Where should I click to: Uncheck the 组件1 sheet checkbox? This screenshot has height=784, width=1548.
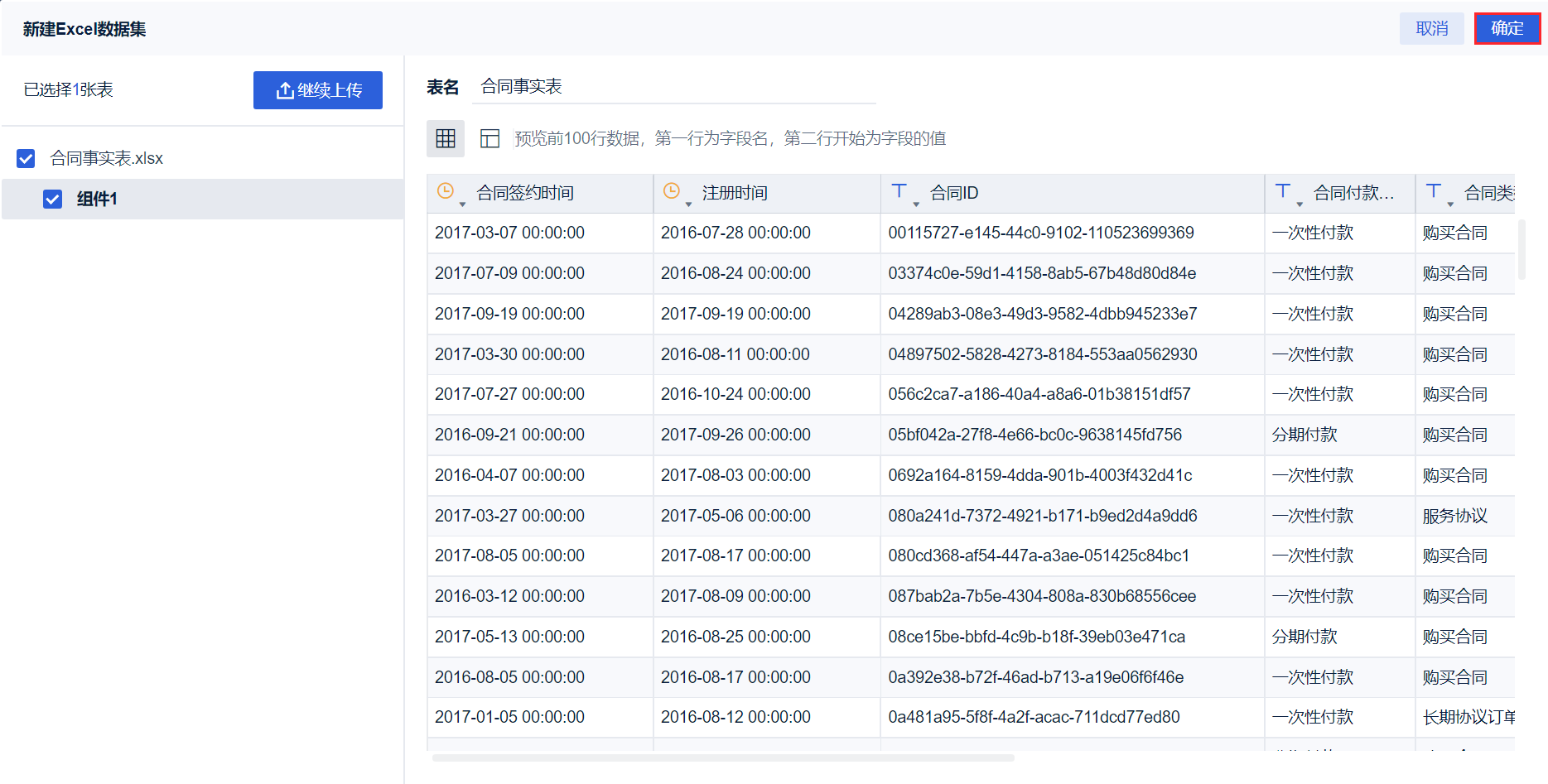pos(52,199)
